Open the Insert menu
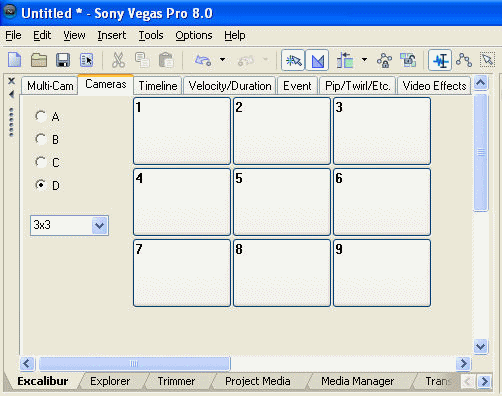Screen dimensions: 502x396 (x=112, y=35)
